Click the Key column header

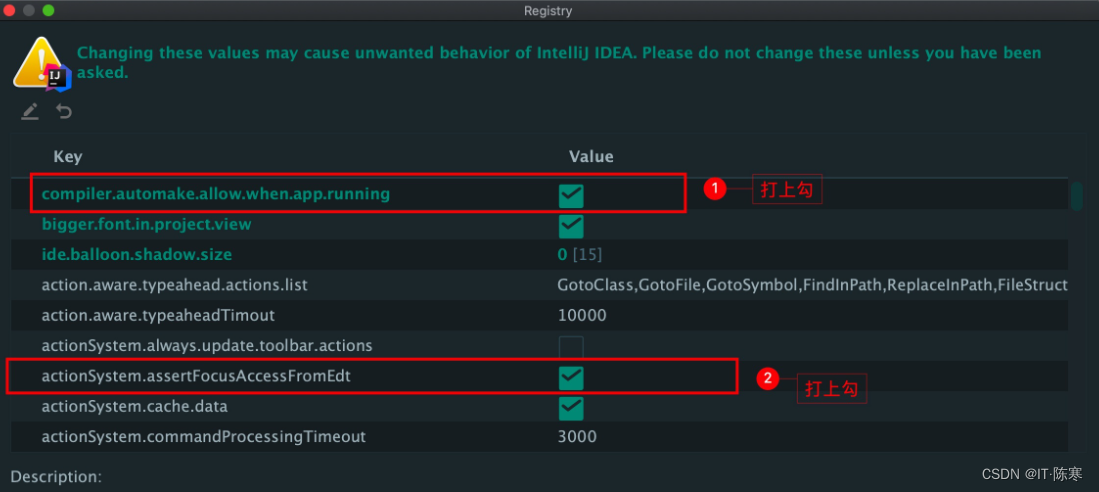[x=68, y=157]
